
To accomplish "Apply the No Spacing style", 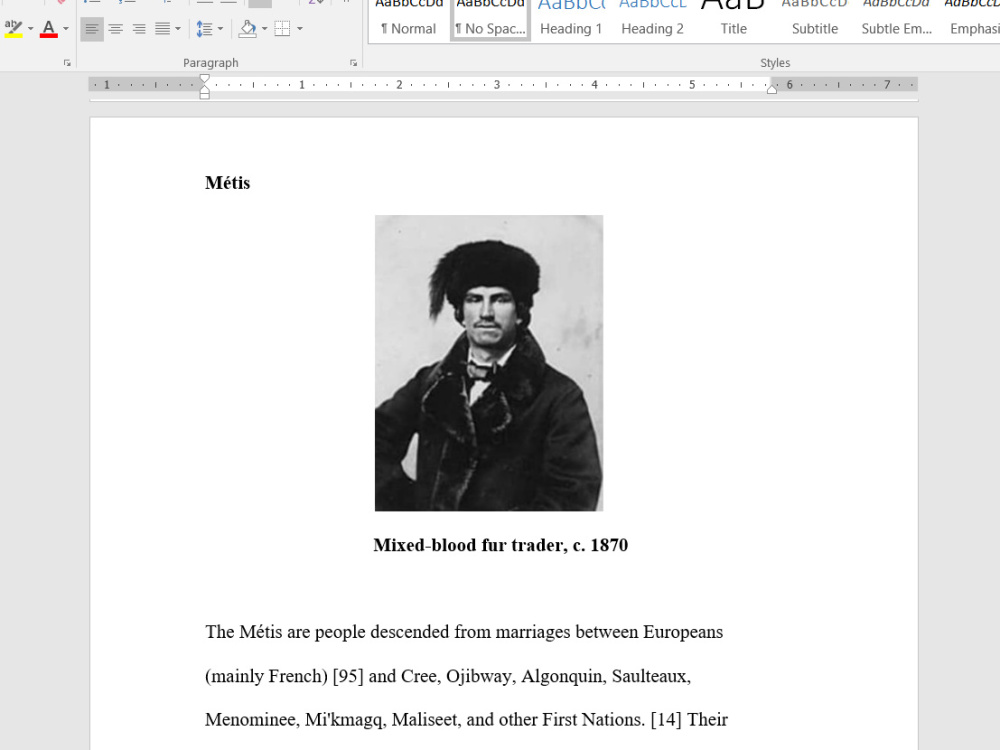I will coord(490,19).
